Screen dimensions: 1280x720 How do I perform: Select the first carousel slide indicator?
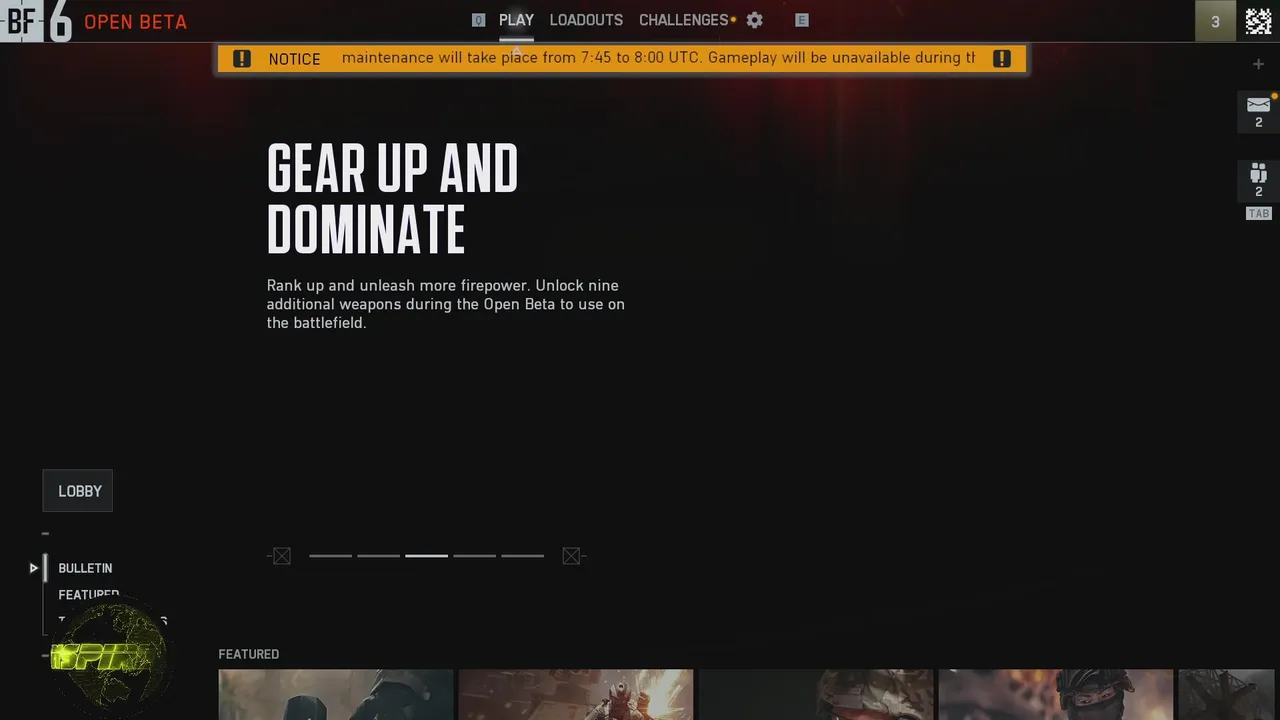pos(330,556)
